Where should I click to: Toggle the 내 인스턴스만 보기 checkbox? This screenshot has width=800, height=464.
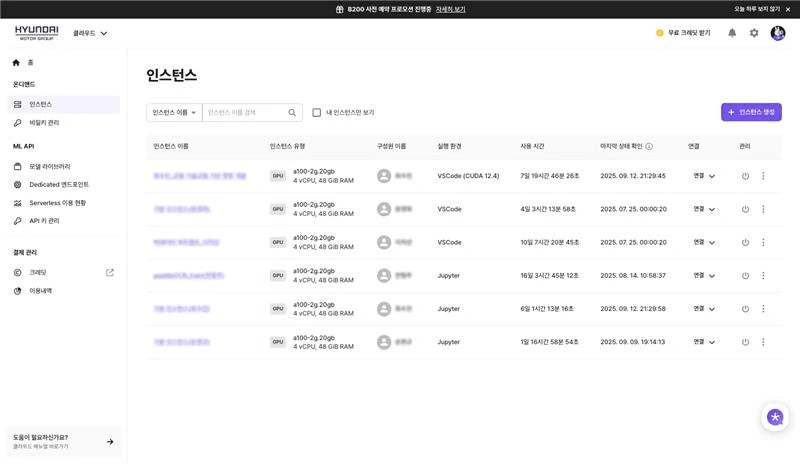pos(316,112)
